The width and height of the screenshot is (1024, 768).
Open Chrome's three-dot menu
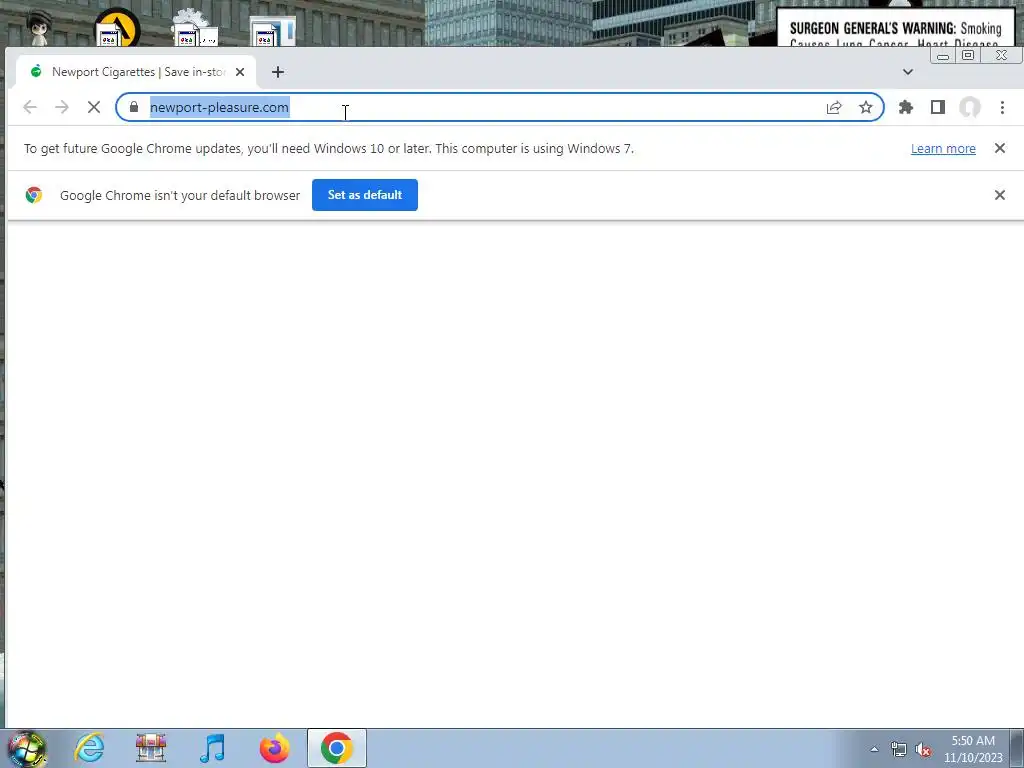pyautogui.click(x=1002, y=107)
